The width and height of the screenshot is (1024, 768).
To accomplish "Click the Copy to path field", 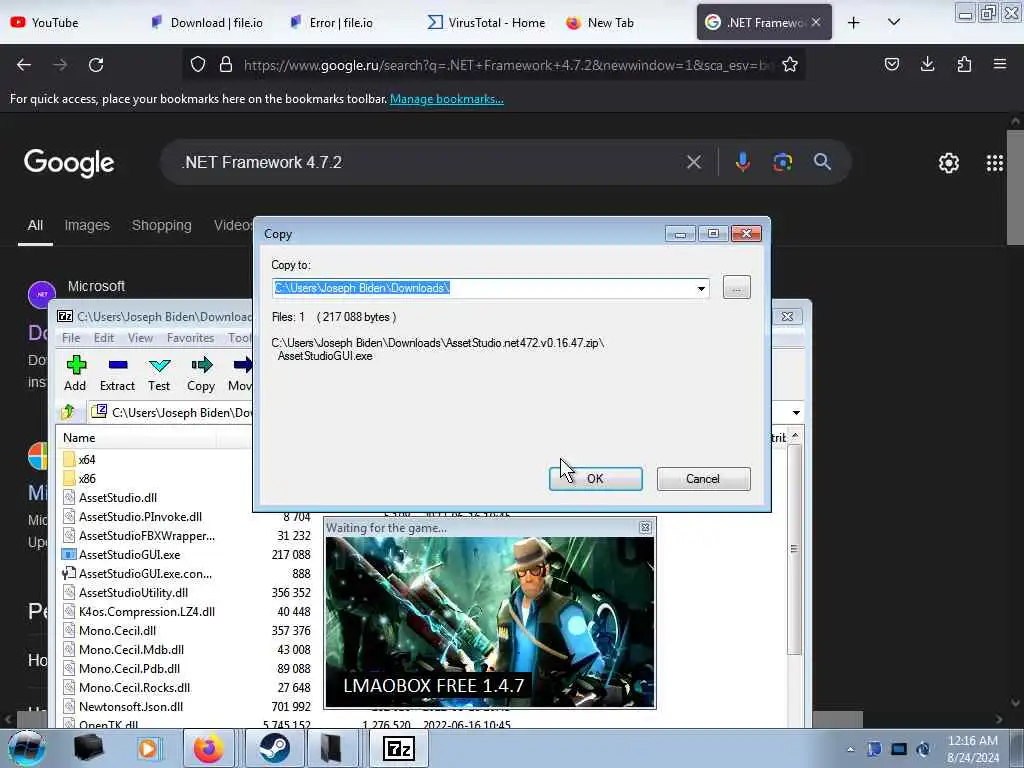I will pyautogui.click(x=483, y=288).
